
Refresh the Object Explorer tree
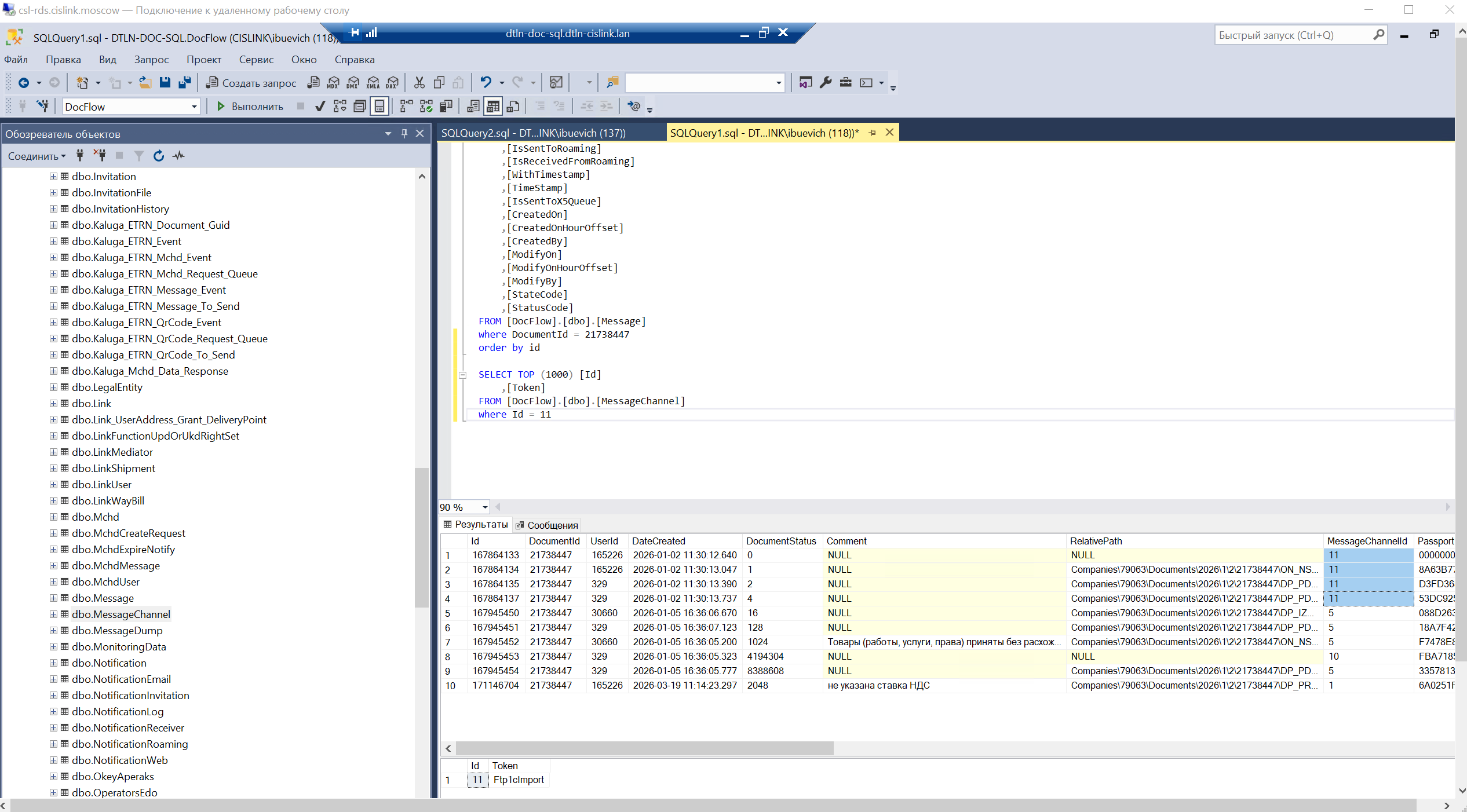click(159, 156)
